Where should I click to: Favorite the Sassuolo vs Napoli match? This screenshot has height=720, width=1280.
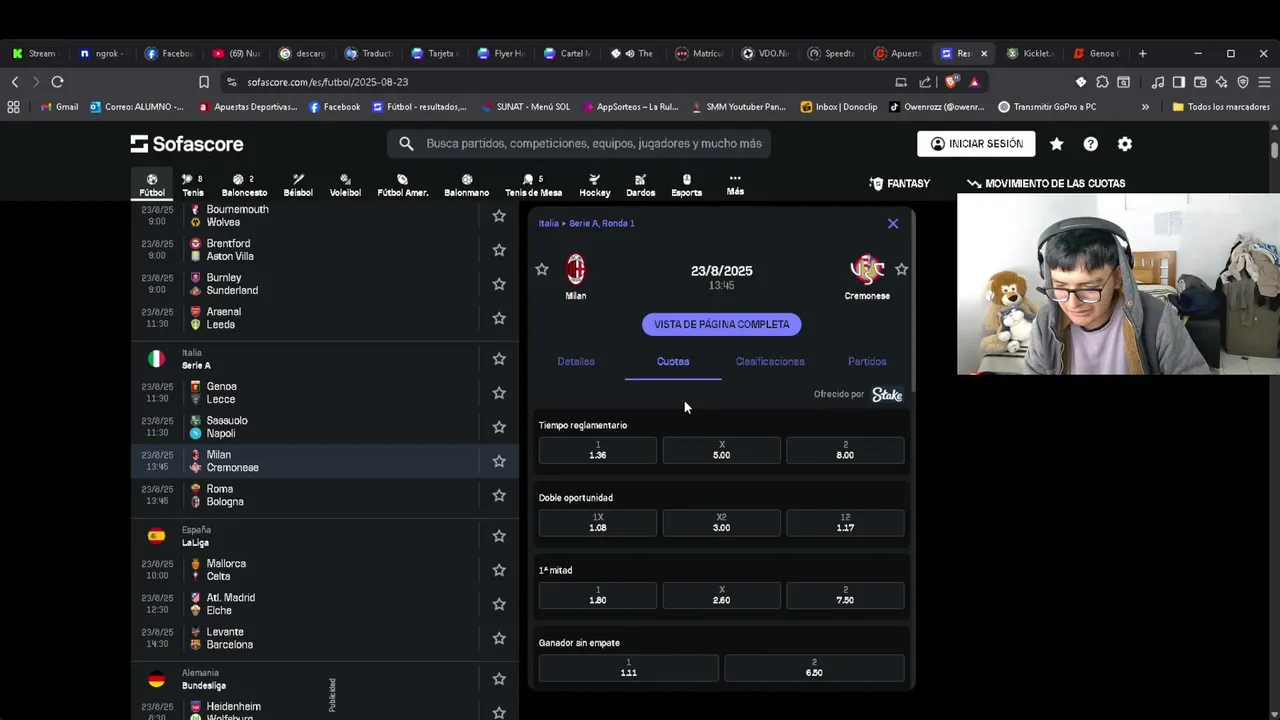(x=499, y=427)
